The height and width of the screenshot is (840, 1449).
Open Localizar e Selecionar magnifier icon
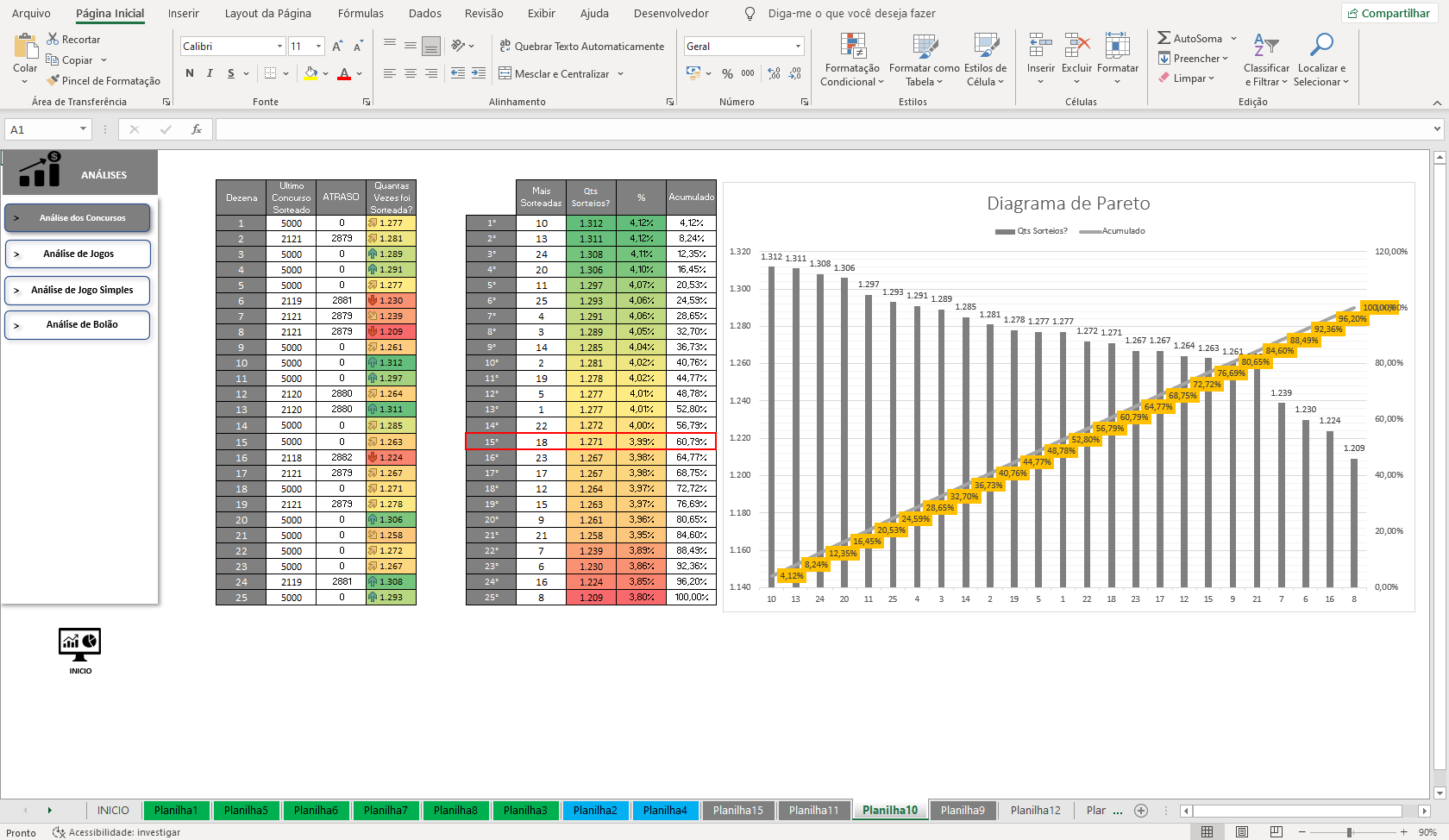1321,46
